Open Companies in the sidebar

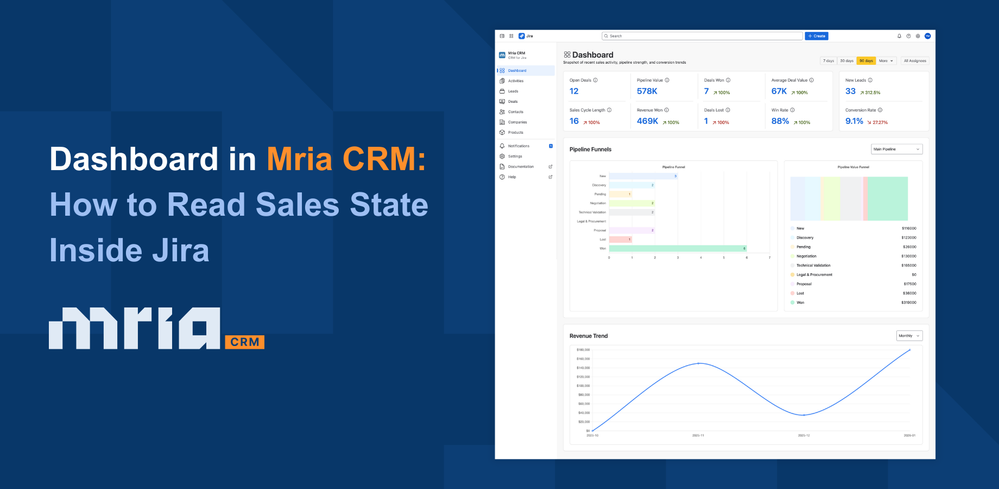(526, 122)
